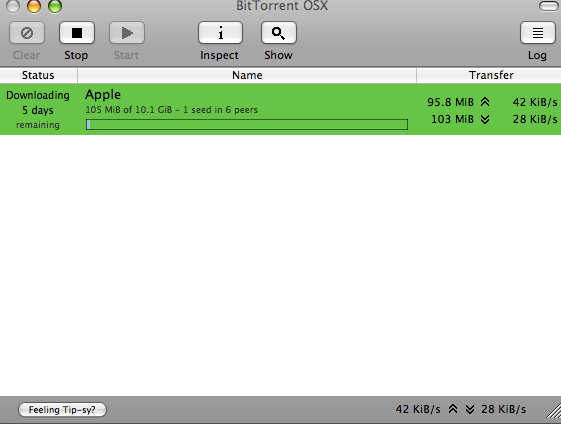Sort by the Name column header
The width and height of the screenshot is (561, 424).
click(x=247, y=75)
